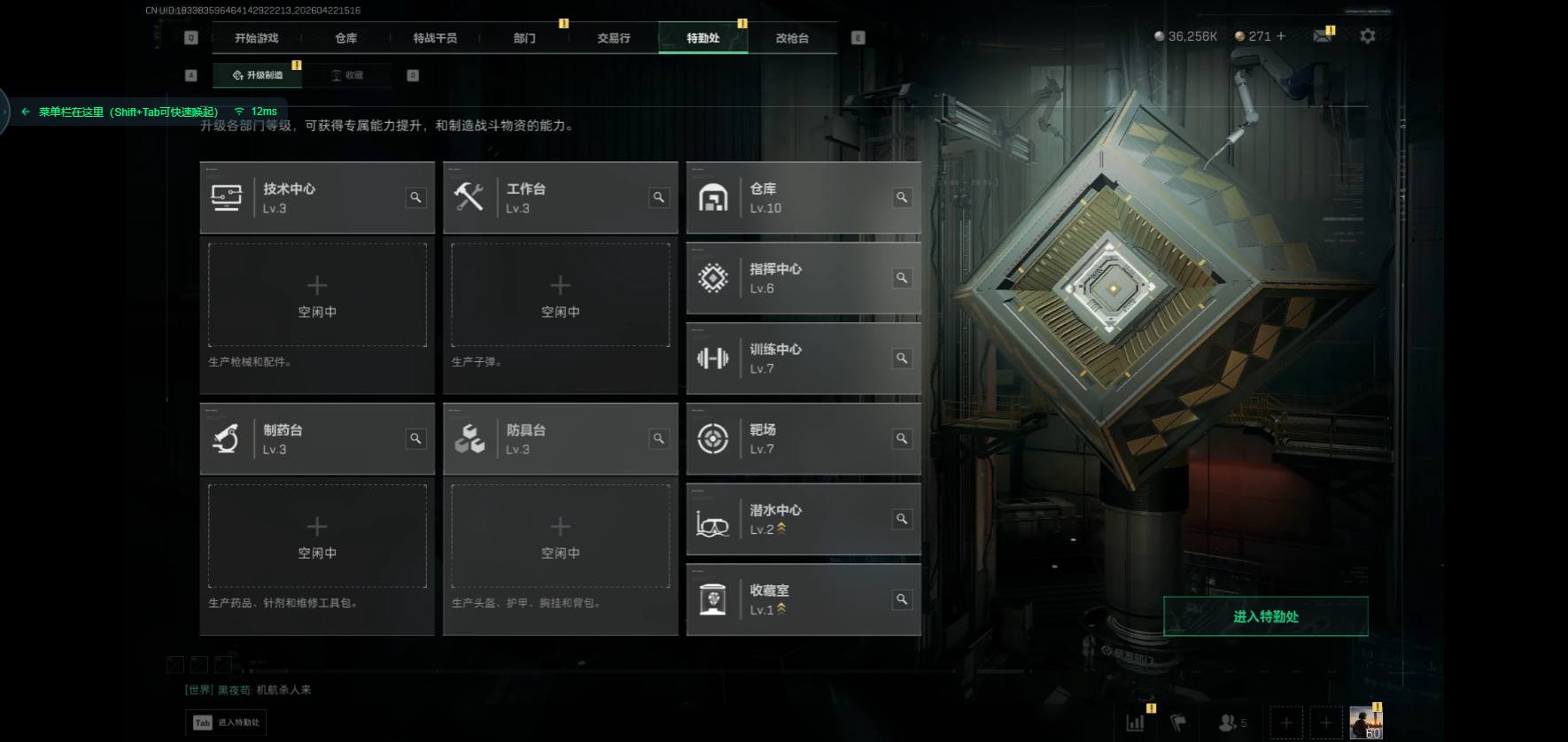Open the player avatar thumbnail level 60
This screenshot has width=1568, height=742.
tap(1365, 723)
